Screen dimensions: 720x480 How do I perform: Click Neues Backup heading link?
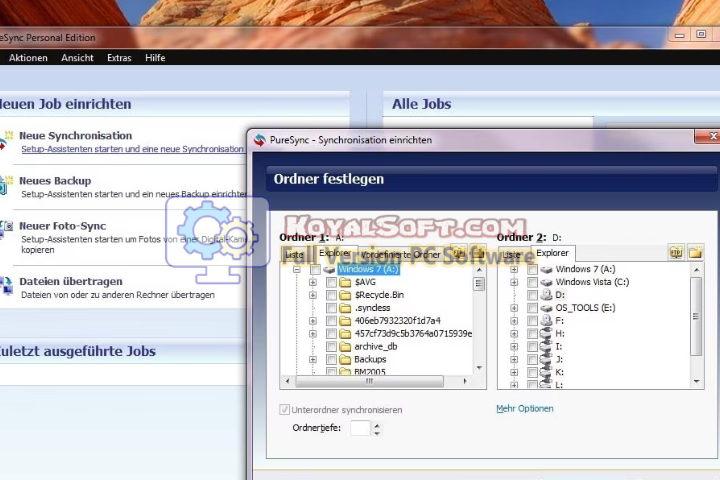point(55,181)
